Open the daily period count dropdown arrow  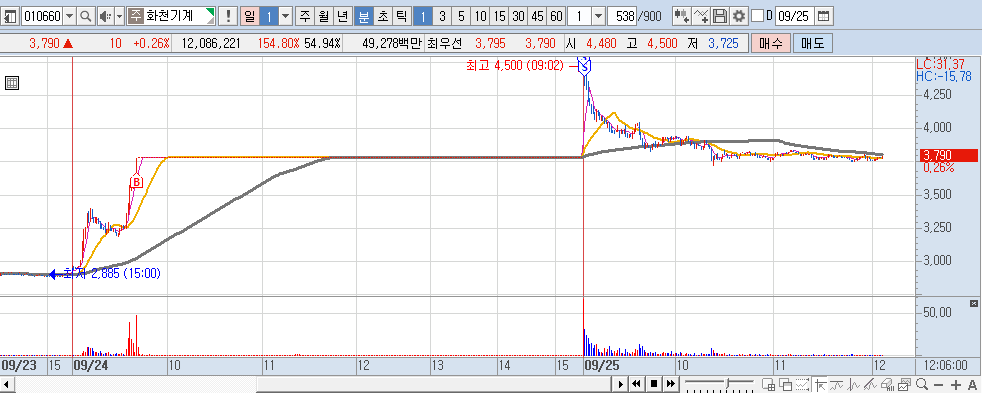(286, 16)
